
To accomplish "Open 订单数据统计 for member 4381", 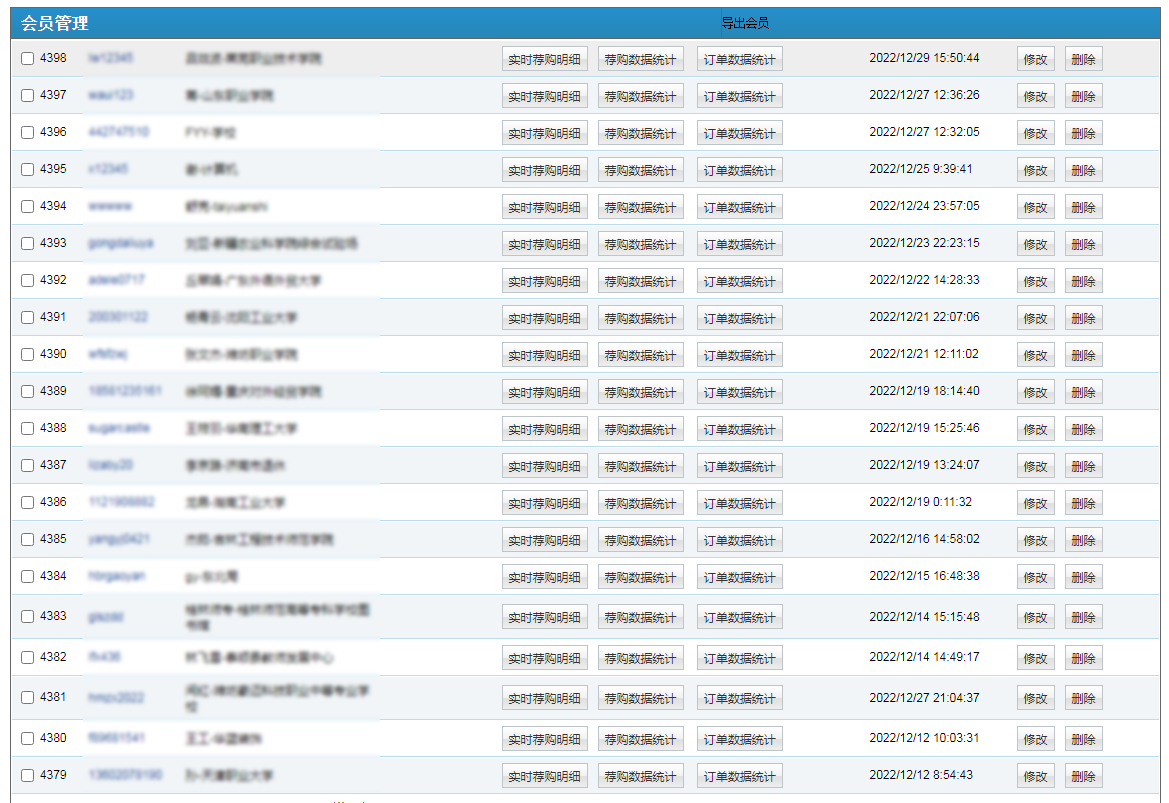I will 739,698.
